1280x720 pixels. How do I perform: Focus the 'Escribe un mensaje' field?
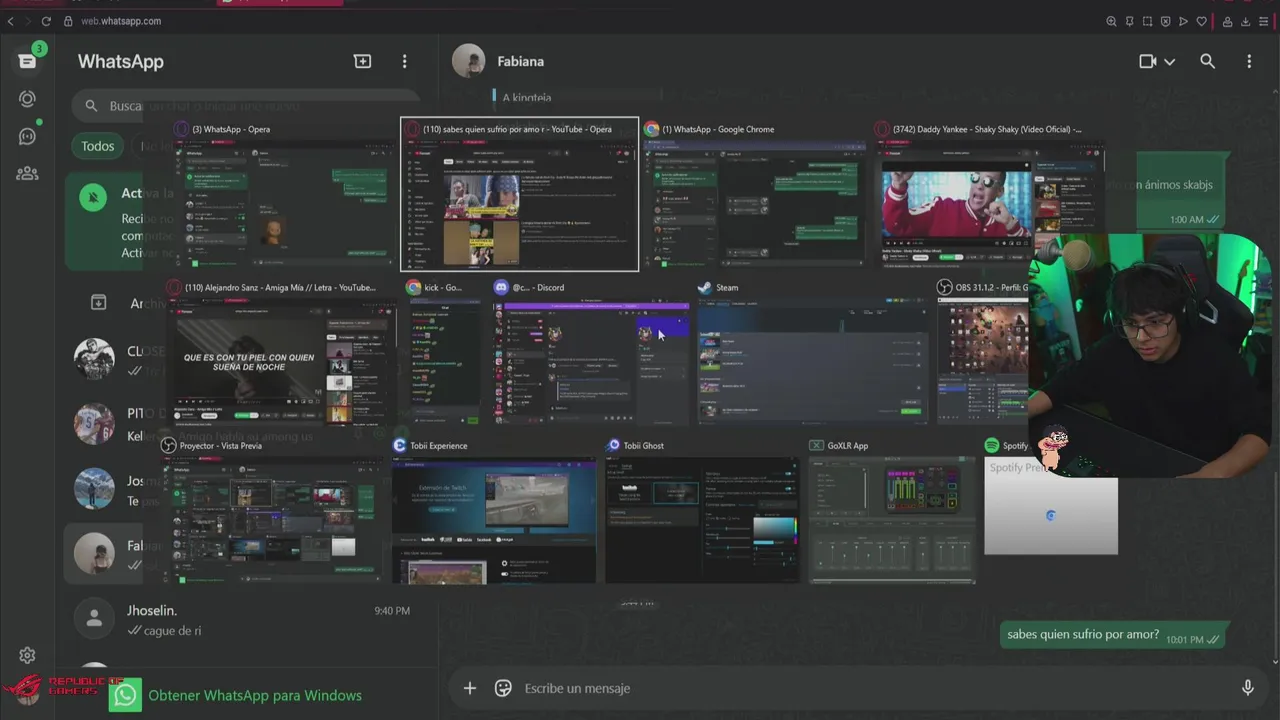(x=870, y=688)
